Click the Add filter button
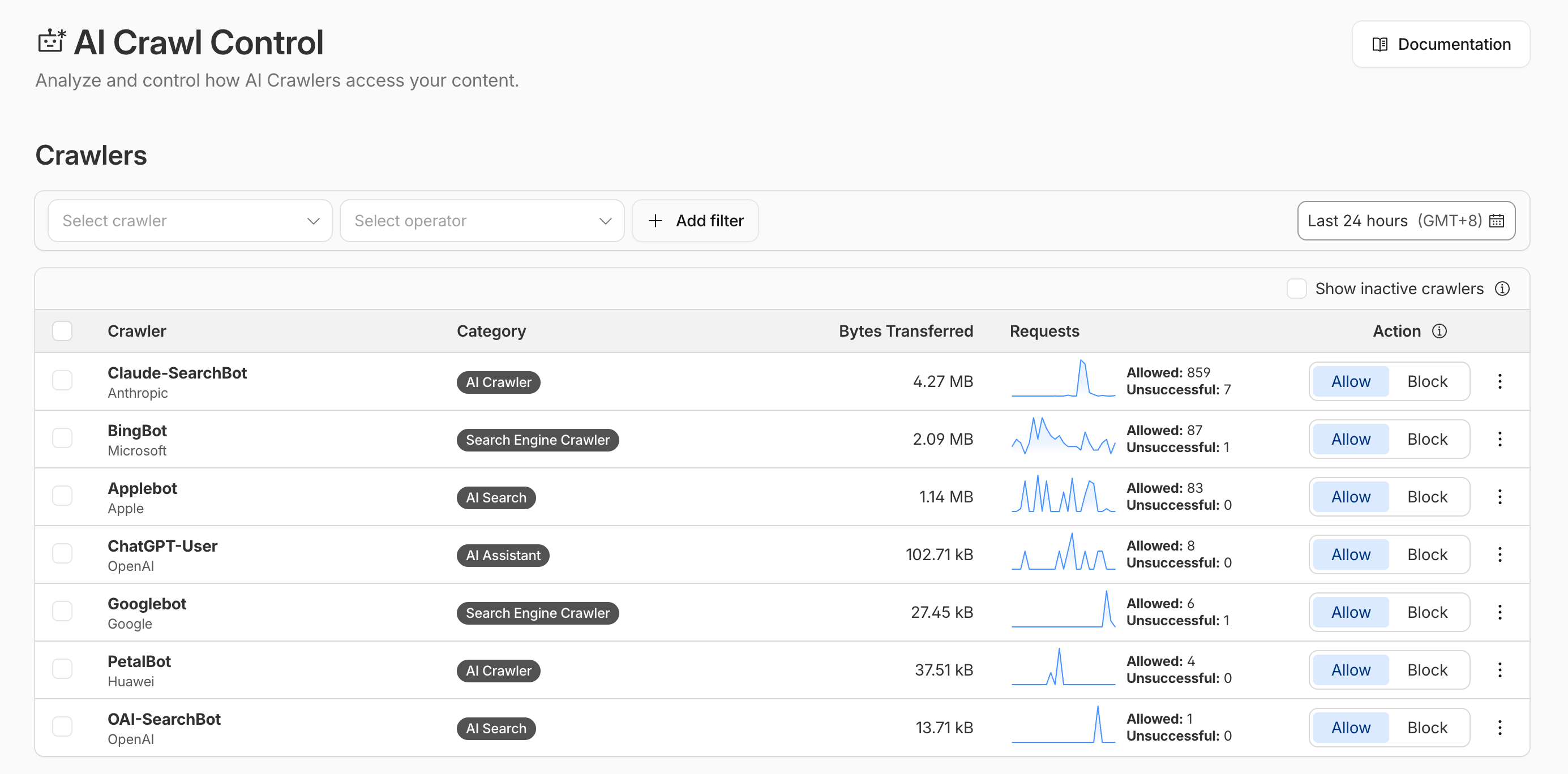 click(x=695, y=221)
